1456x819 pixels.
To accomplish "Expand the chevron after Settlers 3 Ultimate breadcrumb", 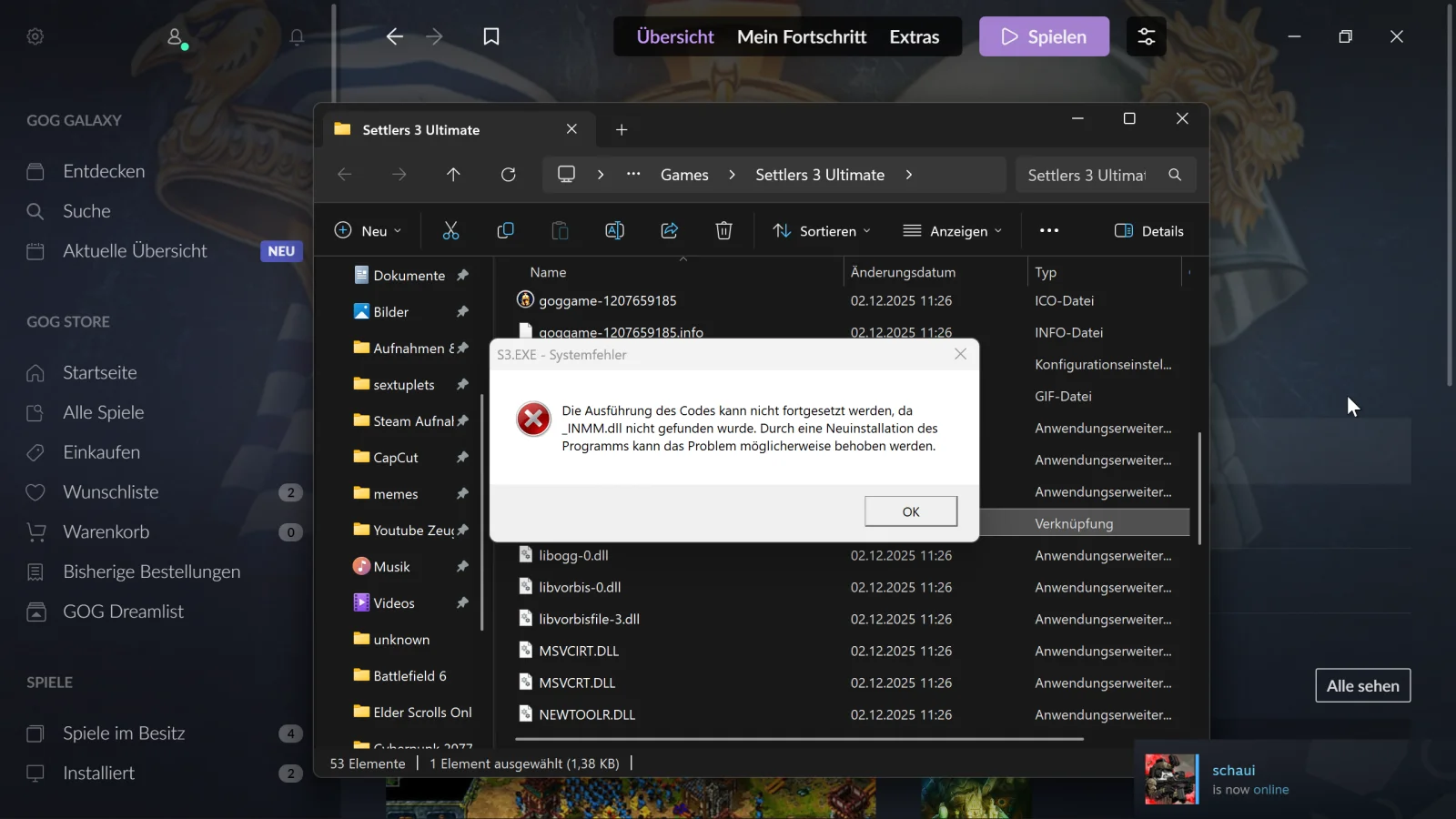I will click(x=908, y=175).
